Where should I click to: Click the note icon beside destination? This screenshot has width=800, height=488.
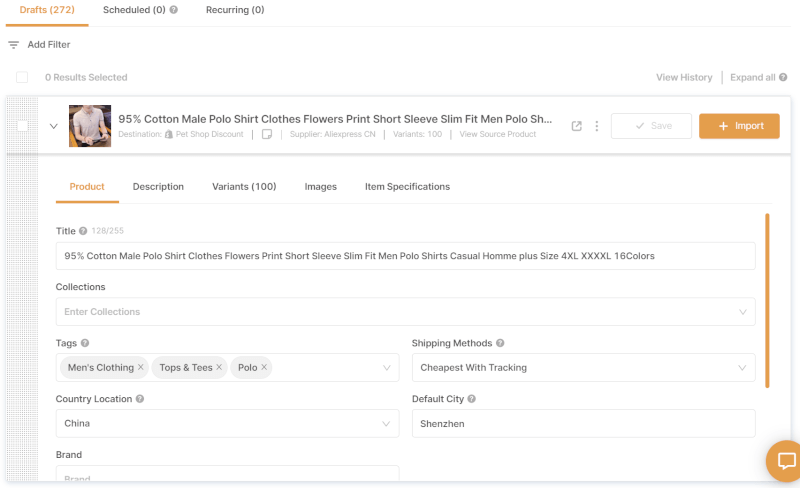(267, 134)
